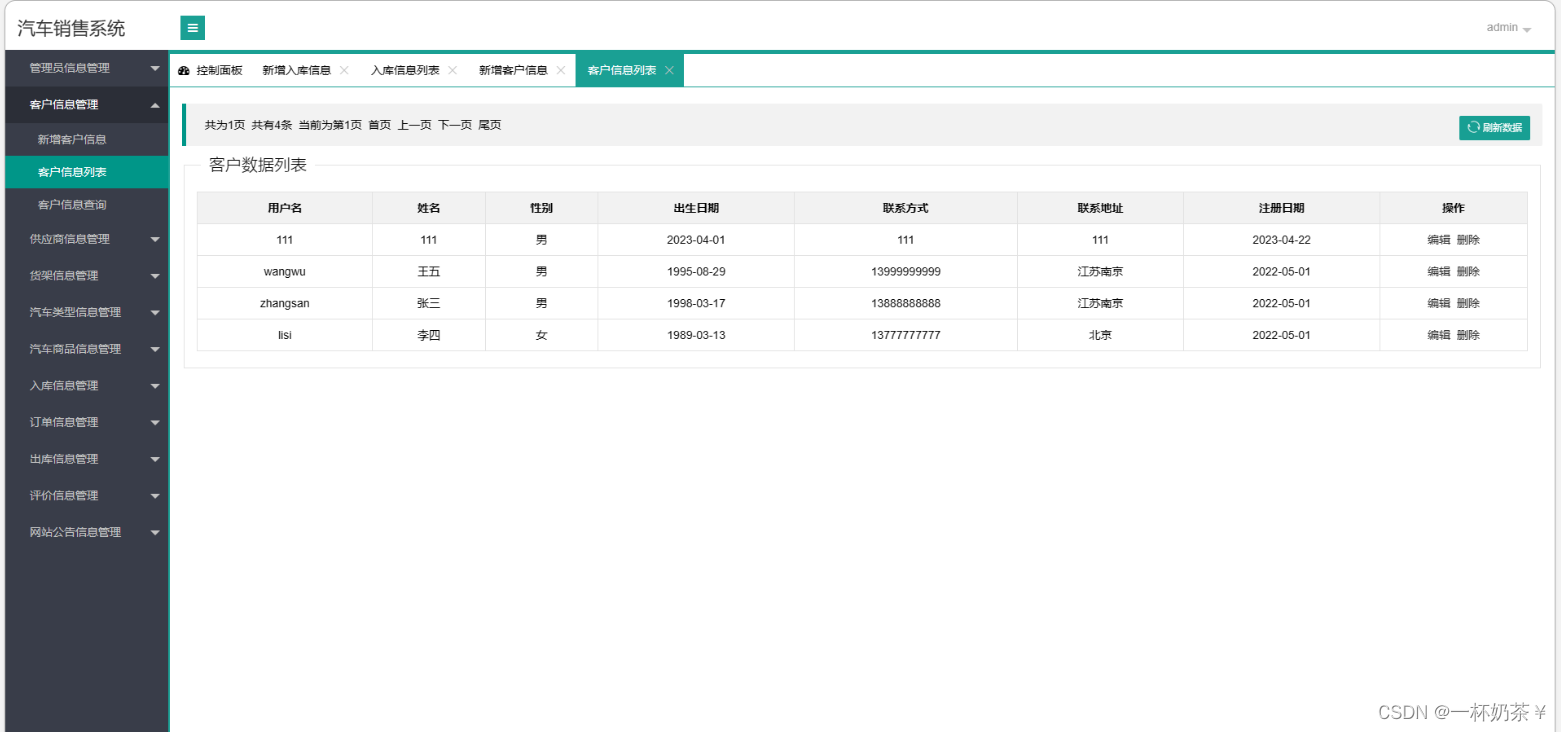This screenshot has width=1561, height=732.
Task: Click the 客户数据列表 section title
Action: click(x=258, y=165)
